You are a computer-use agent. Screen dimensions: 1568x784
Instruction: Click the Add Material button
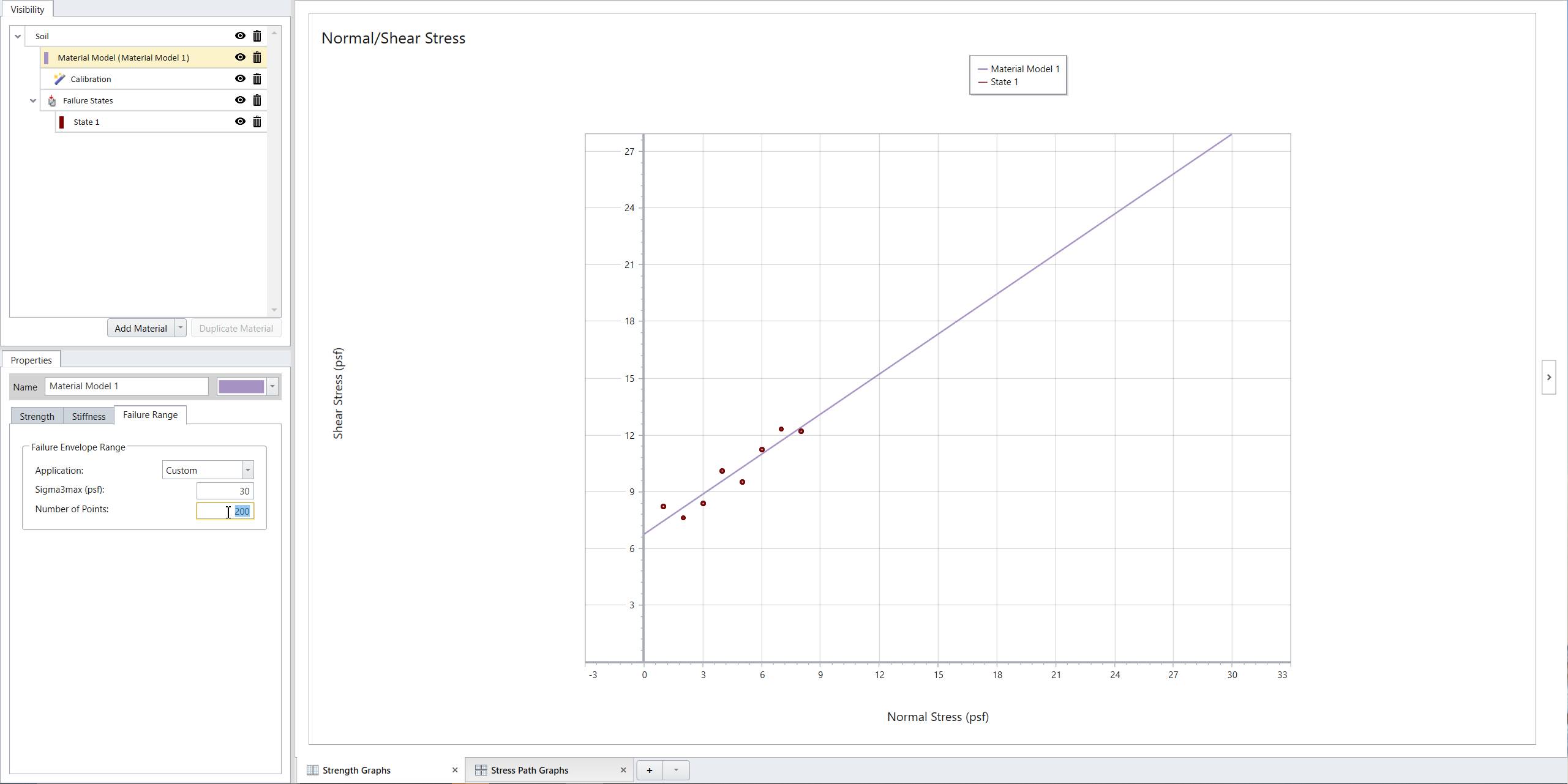[140, 327]
